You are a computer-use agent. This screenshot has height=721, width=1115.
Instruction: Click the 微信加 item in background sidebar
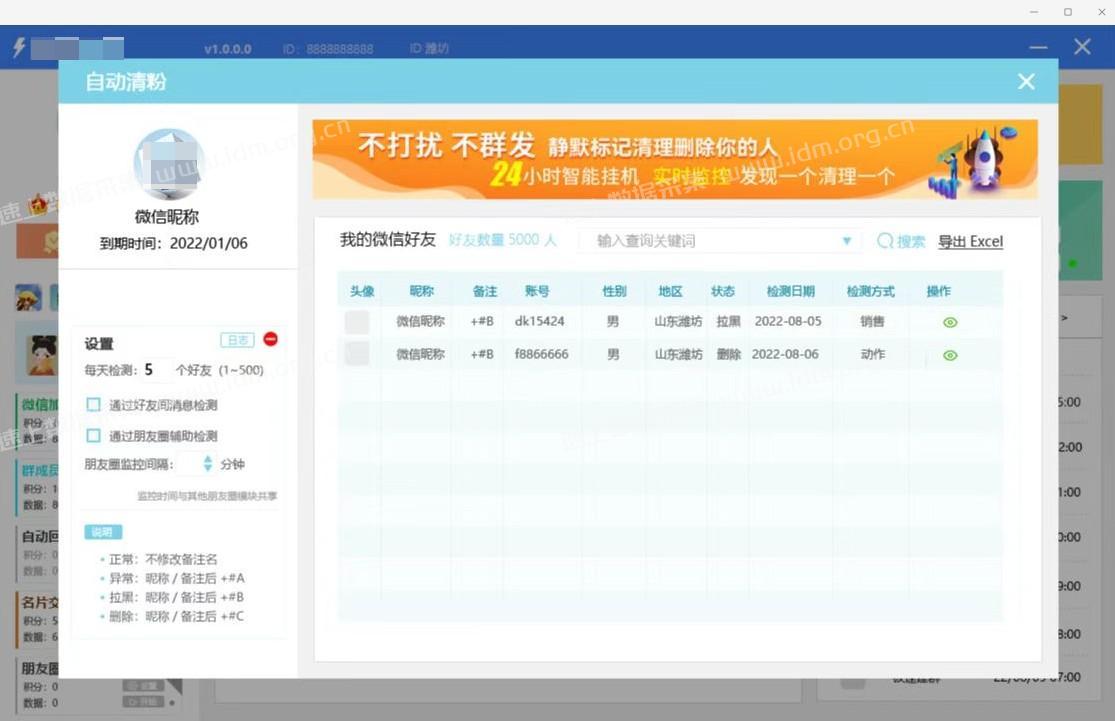[37, 420]
